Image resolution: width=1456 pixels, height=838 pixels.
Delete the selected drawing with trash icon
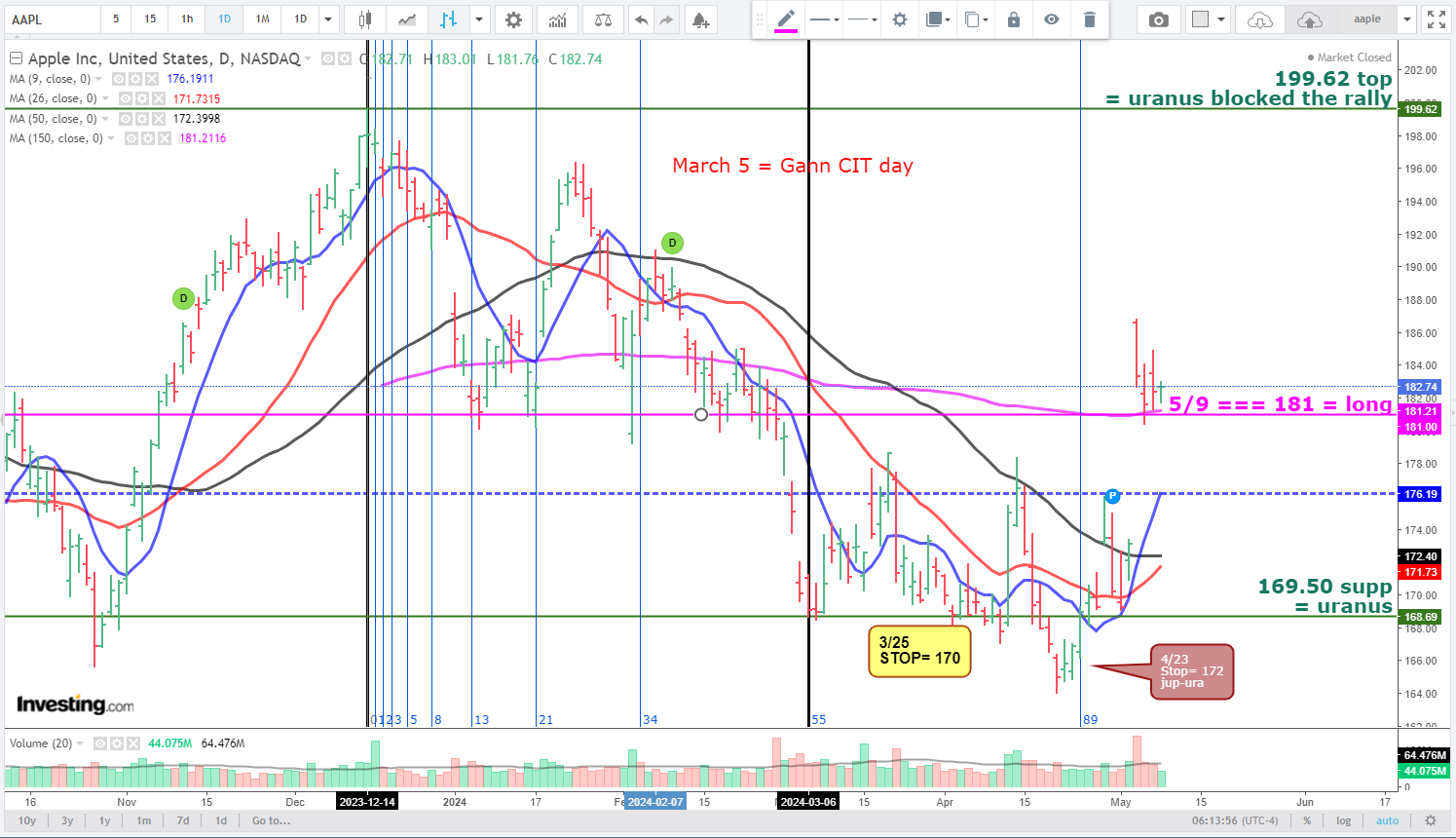tap(1089, 19)
